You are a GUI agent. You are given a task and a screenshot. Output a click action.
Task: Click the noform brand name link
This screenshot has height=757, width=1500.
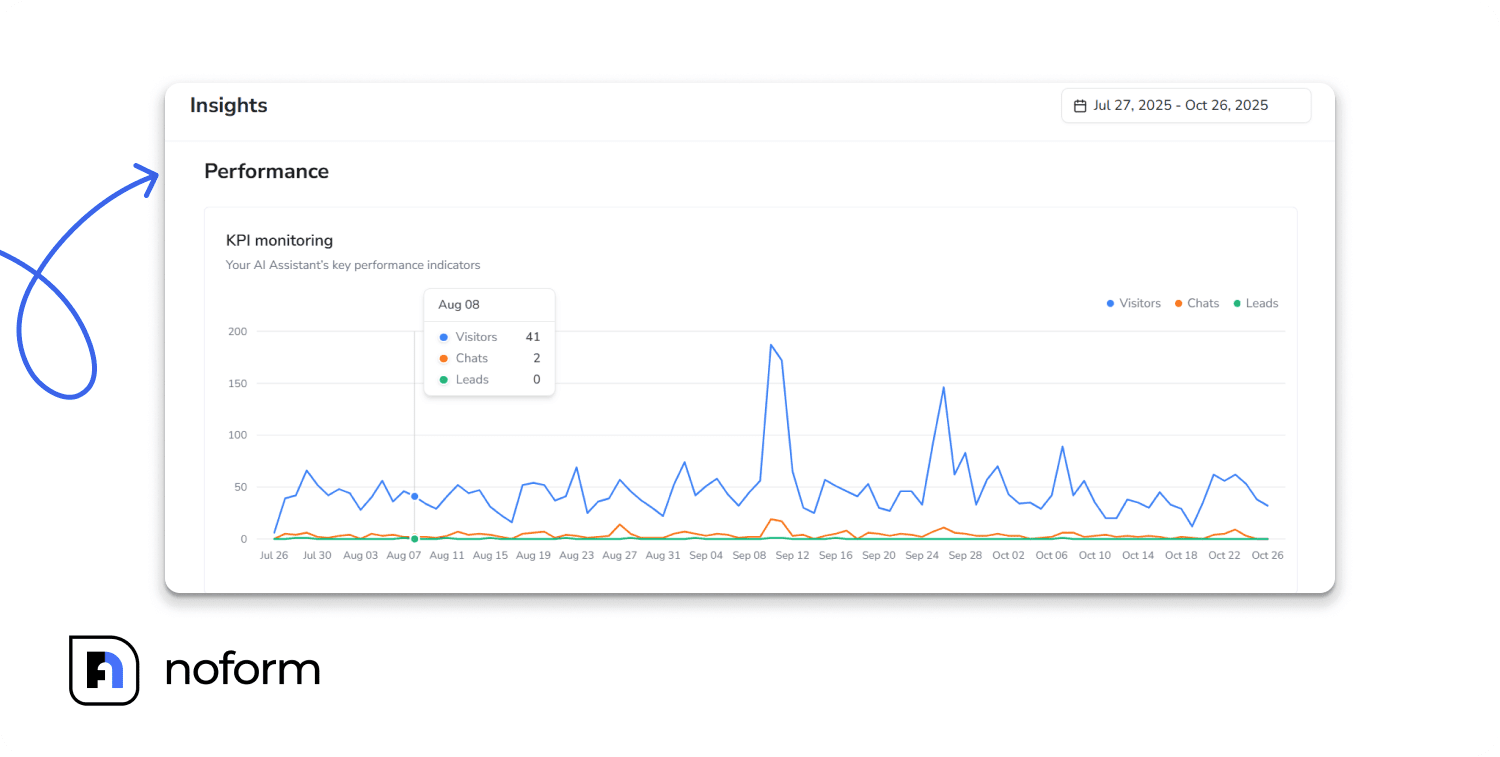[x=243, y=670]
